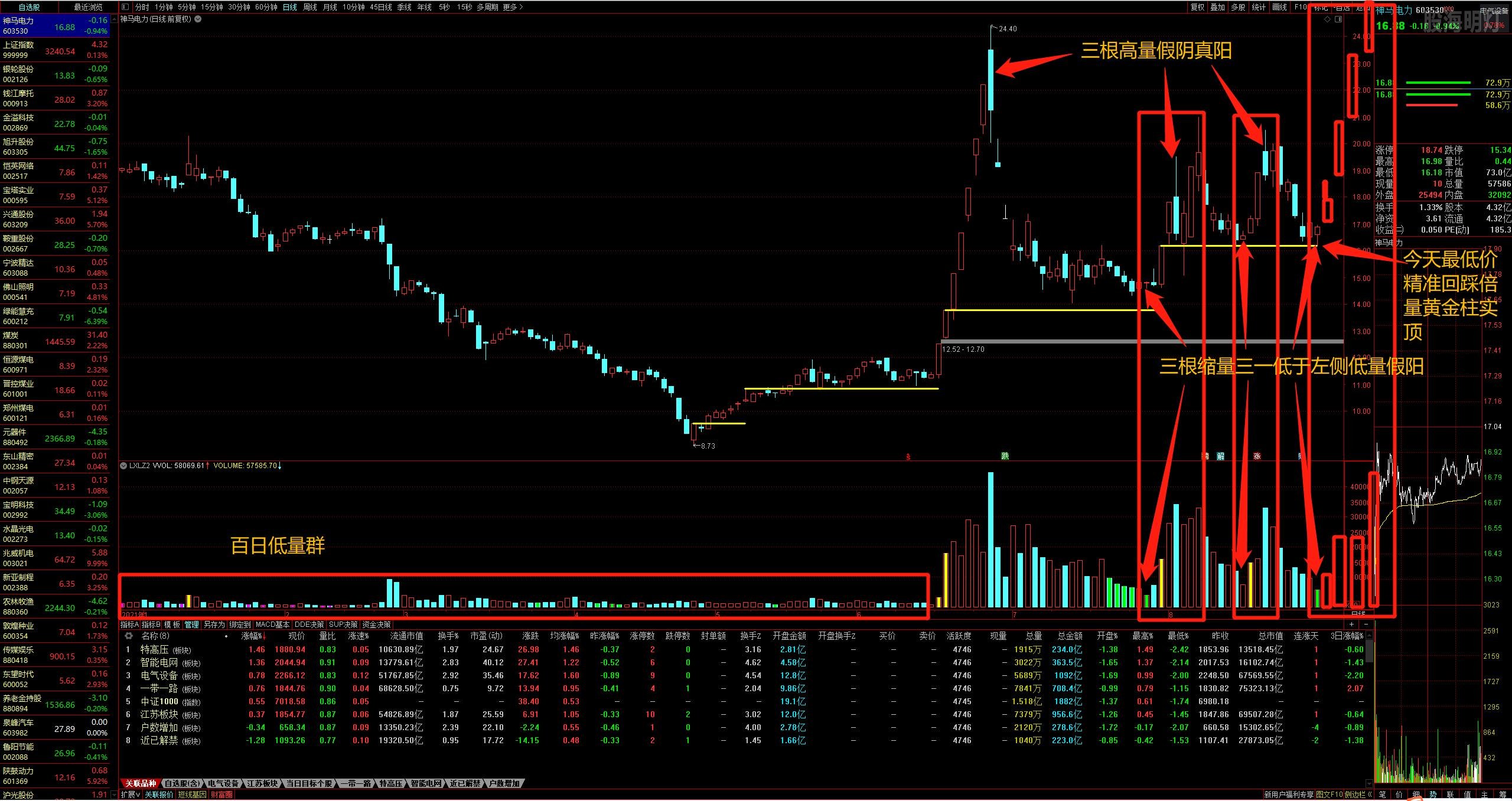Viewport: 1512px width, 801px height.
Task: Switch chart to 5分钟 period
Action: click(x=187, y=7)
